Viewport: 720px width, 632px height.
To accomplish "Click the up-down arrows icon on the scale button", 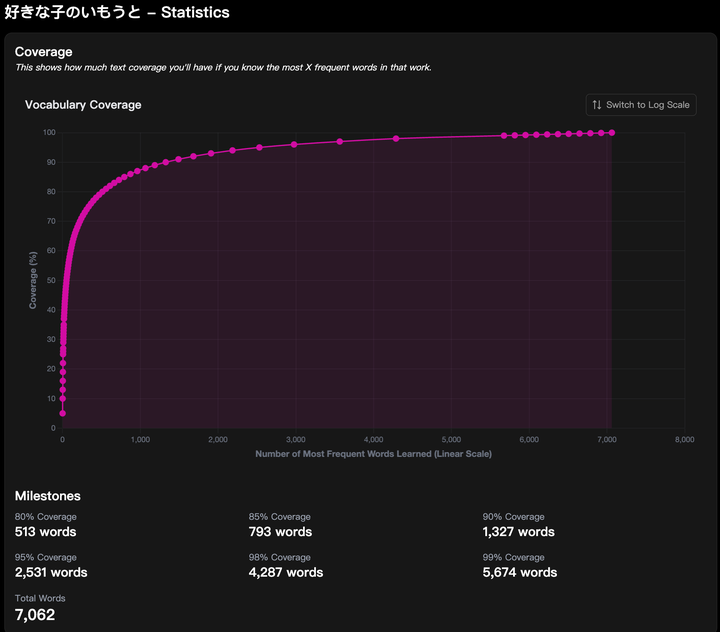I will [597, 105].
